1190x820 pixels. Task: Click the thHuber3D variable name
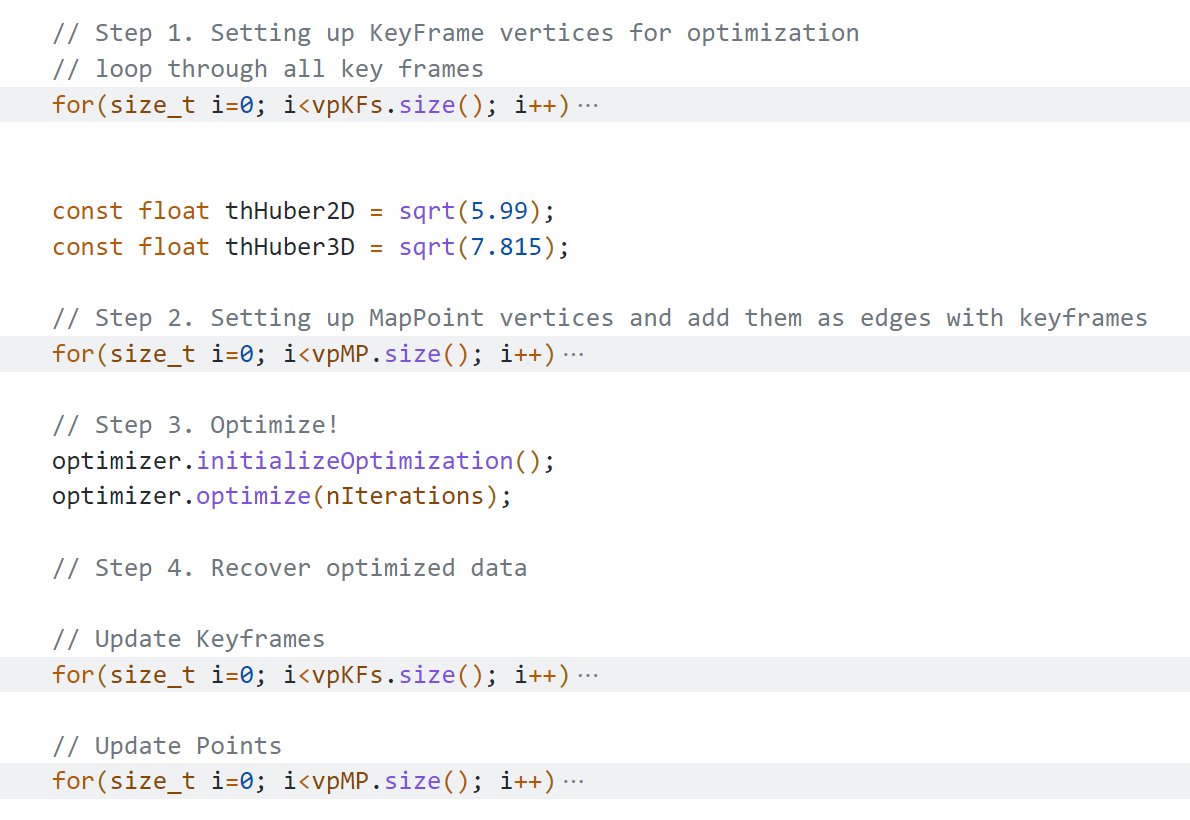point(290,247)
